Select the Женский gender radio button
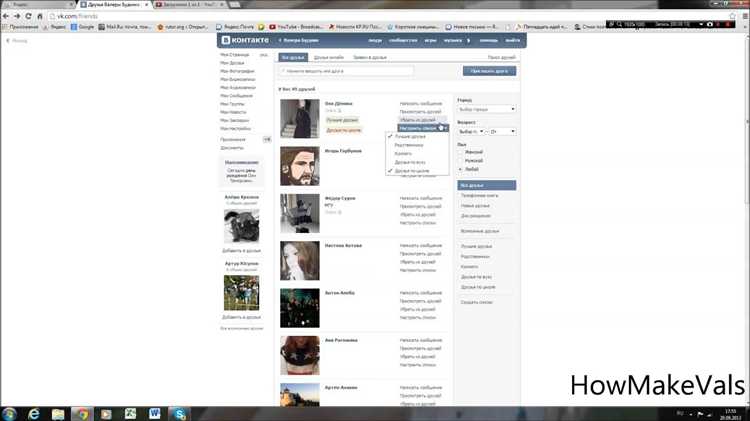This screenshot has width=750, height=421. click(x=461, y=152)
